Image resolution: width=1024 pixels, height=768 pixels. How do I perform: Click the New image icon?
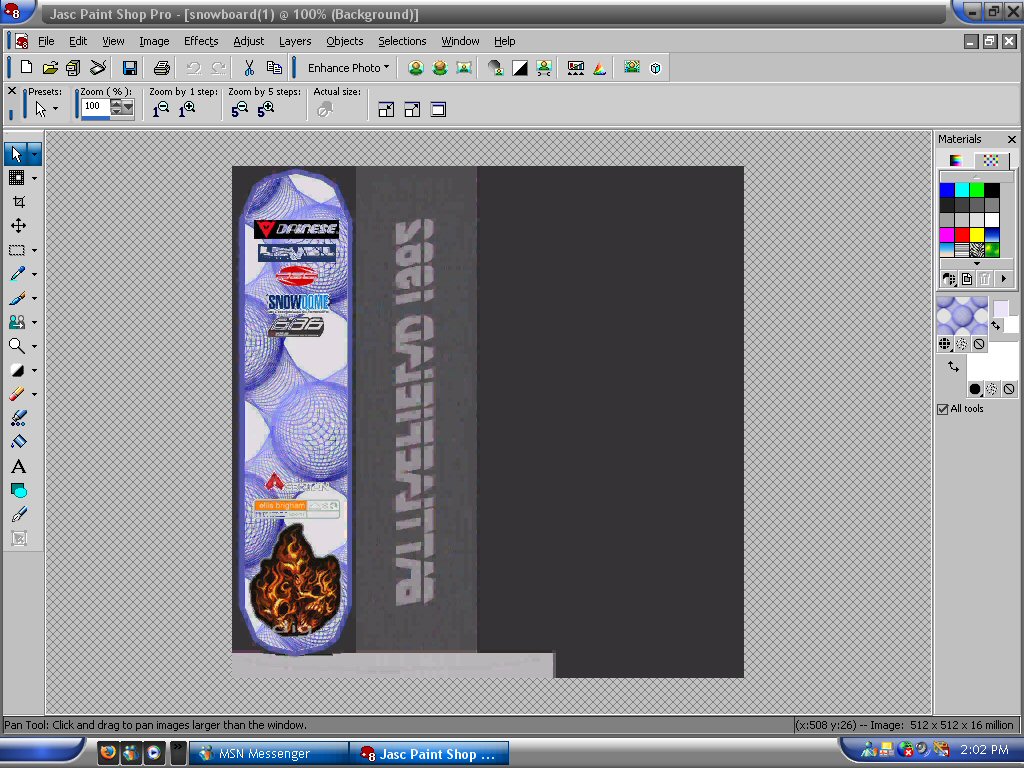[26, 67]
